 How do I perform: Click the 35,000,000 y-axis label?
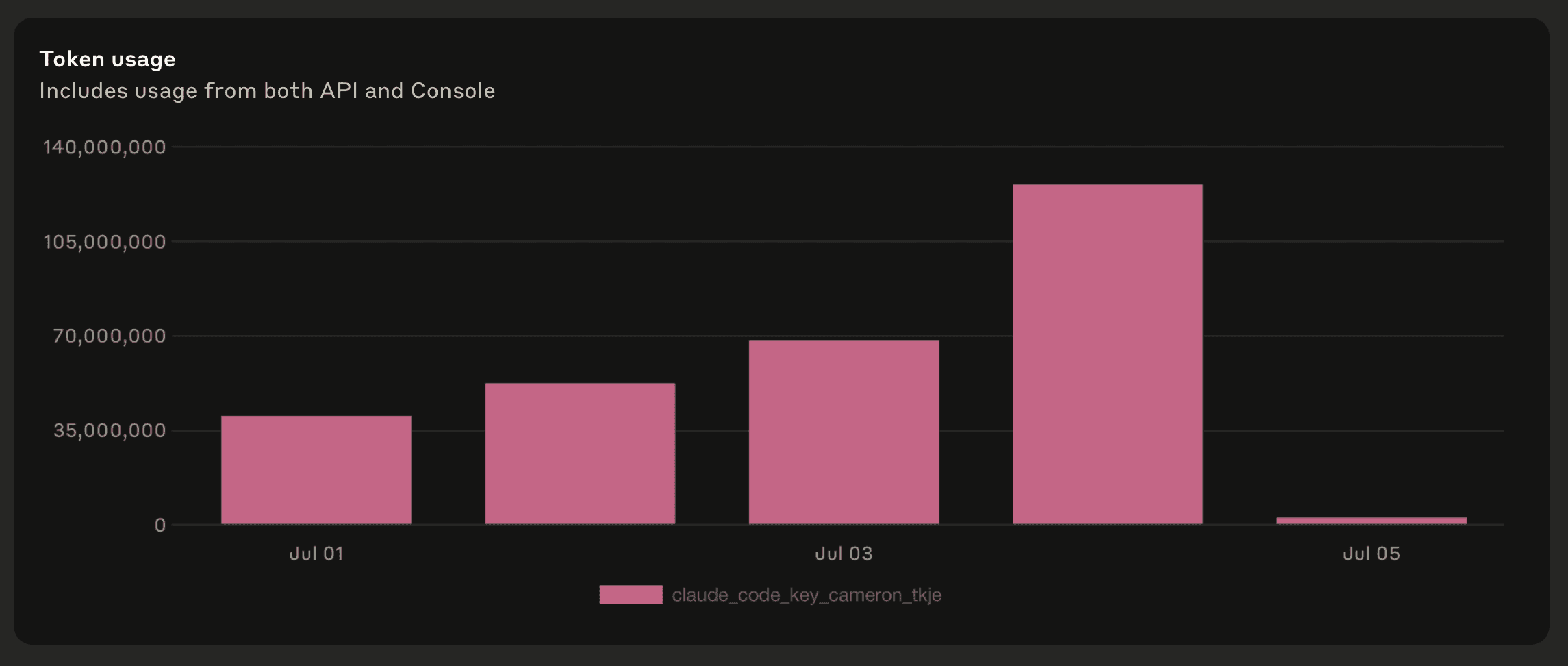[110, 430]
